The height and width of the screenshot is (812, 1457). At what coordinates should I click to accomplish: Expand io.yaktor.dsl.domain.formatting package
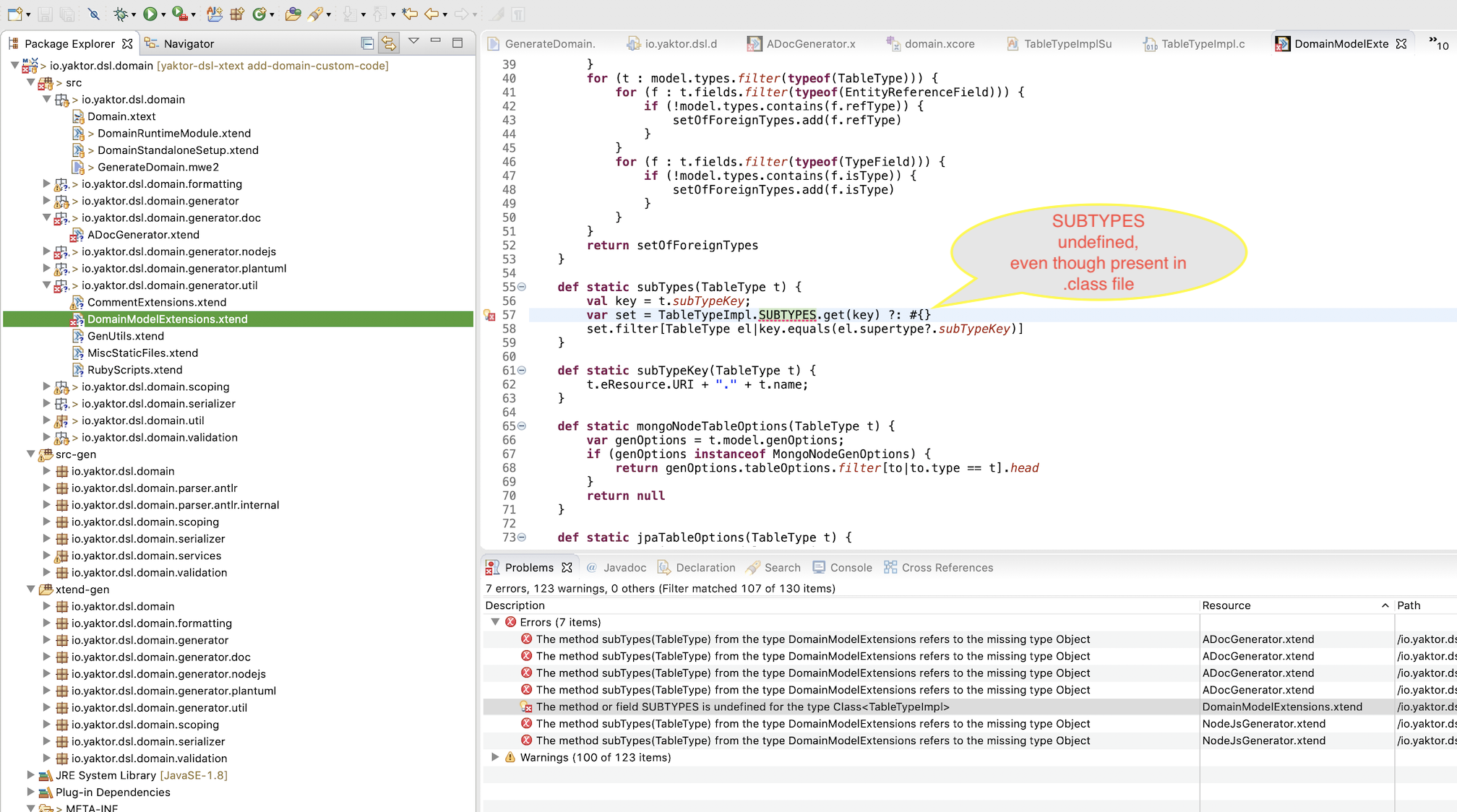coord(47,183)
